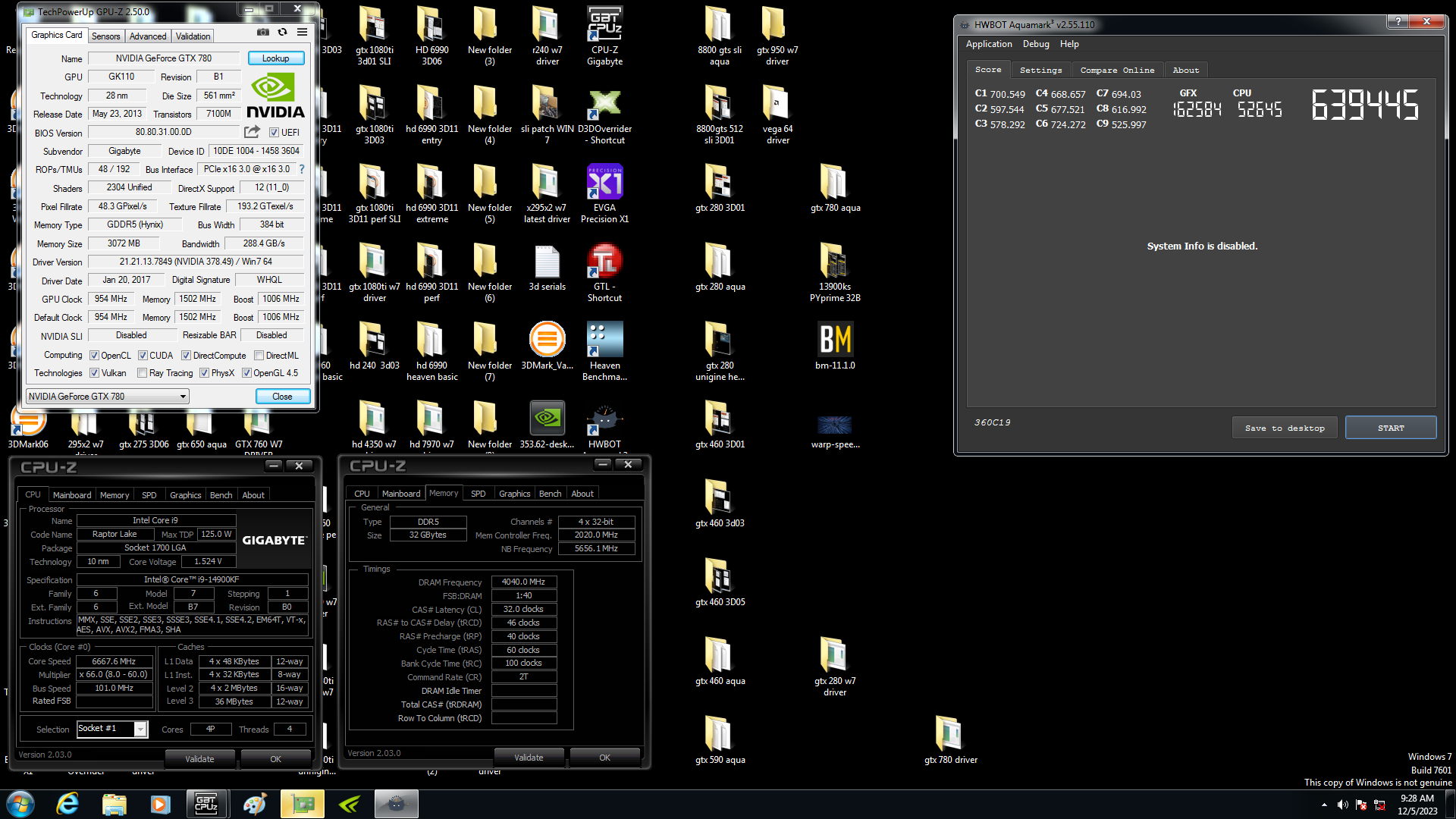Viewport: 1456px width, 819px height.
Task: Click the Close button in GPU-Z
Action: click(282, 396)
